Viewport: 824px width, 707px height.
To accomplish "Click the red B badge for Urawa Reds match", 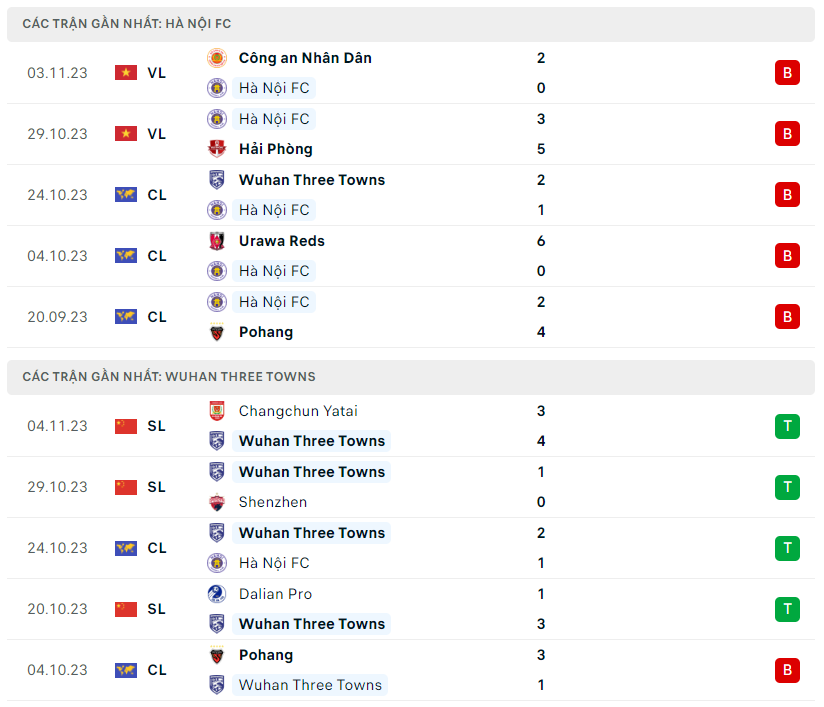I will [x=787, y=256].
